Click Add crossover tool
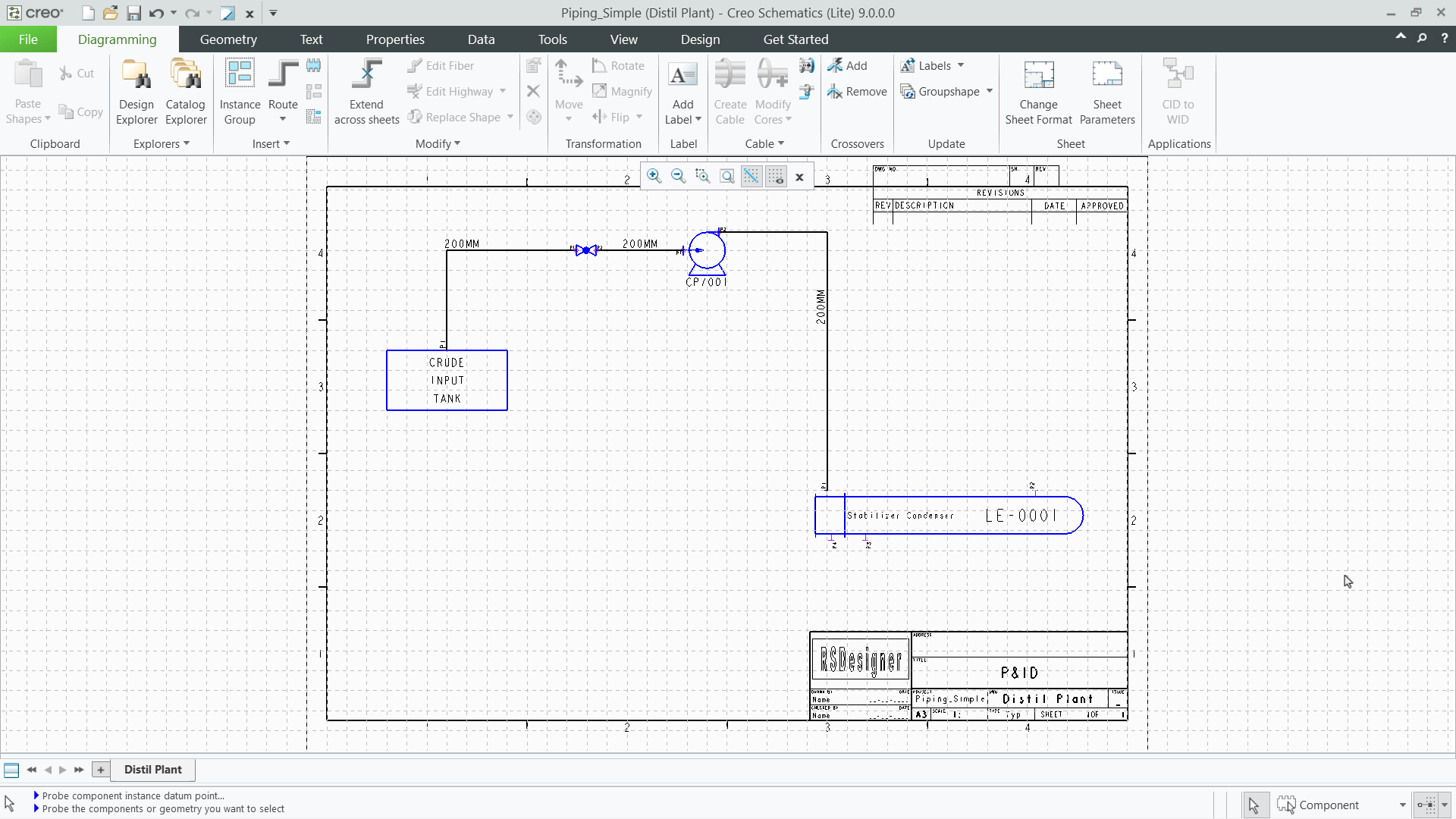 tap(847, 66)
